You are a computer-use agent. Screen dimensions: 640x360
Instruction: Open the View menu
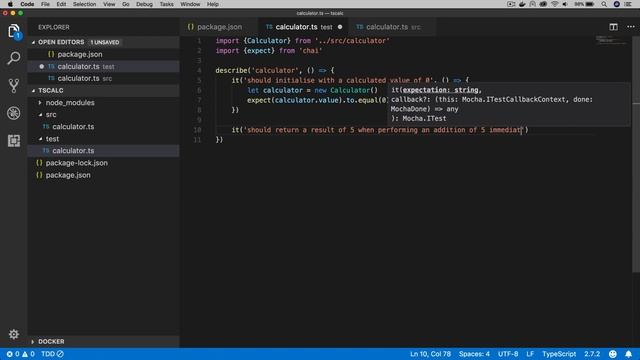pyautogui.click(x=109, y=4)
